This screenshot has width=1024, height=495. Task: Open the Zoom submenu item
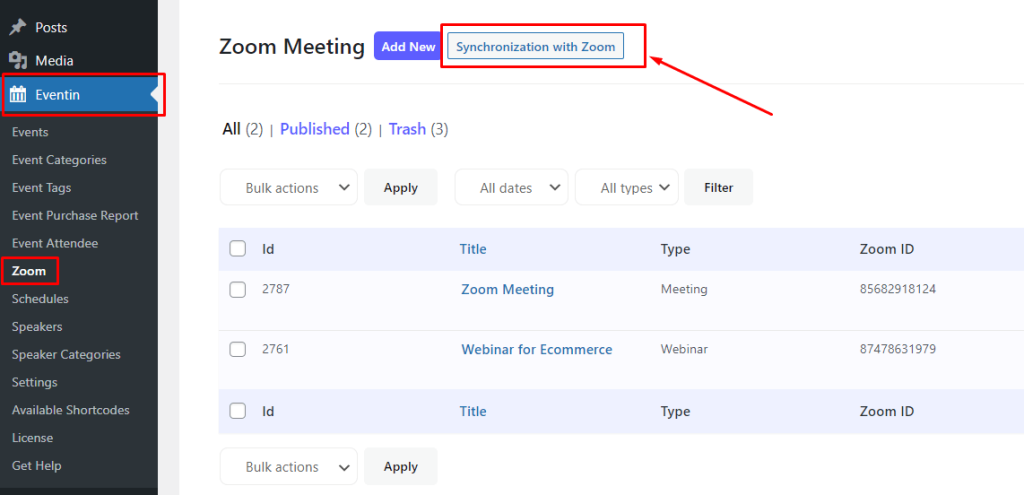[x=29, y=271]
